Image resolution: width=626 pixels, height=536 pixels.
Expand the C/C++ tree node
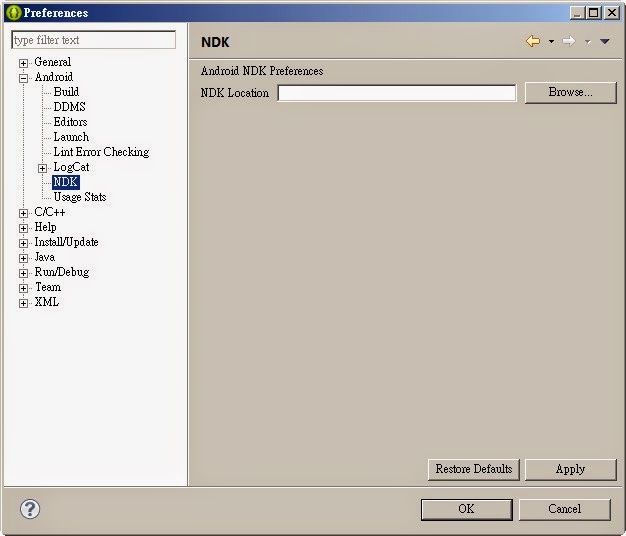[x=23, y=214]
